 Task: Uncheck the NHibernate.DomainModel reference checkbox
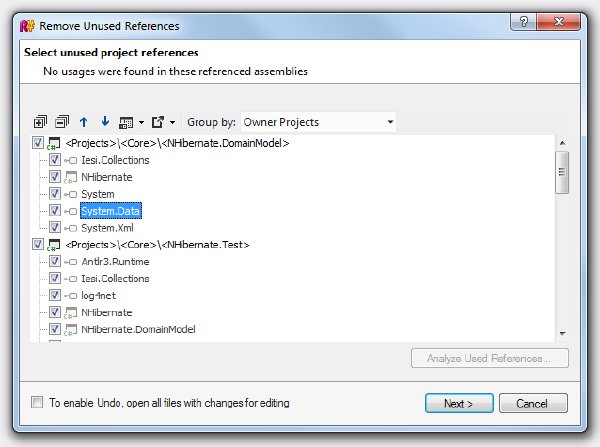(x=54, y=329)
